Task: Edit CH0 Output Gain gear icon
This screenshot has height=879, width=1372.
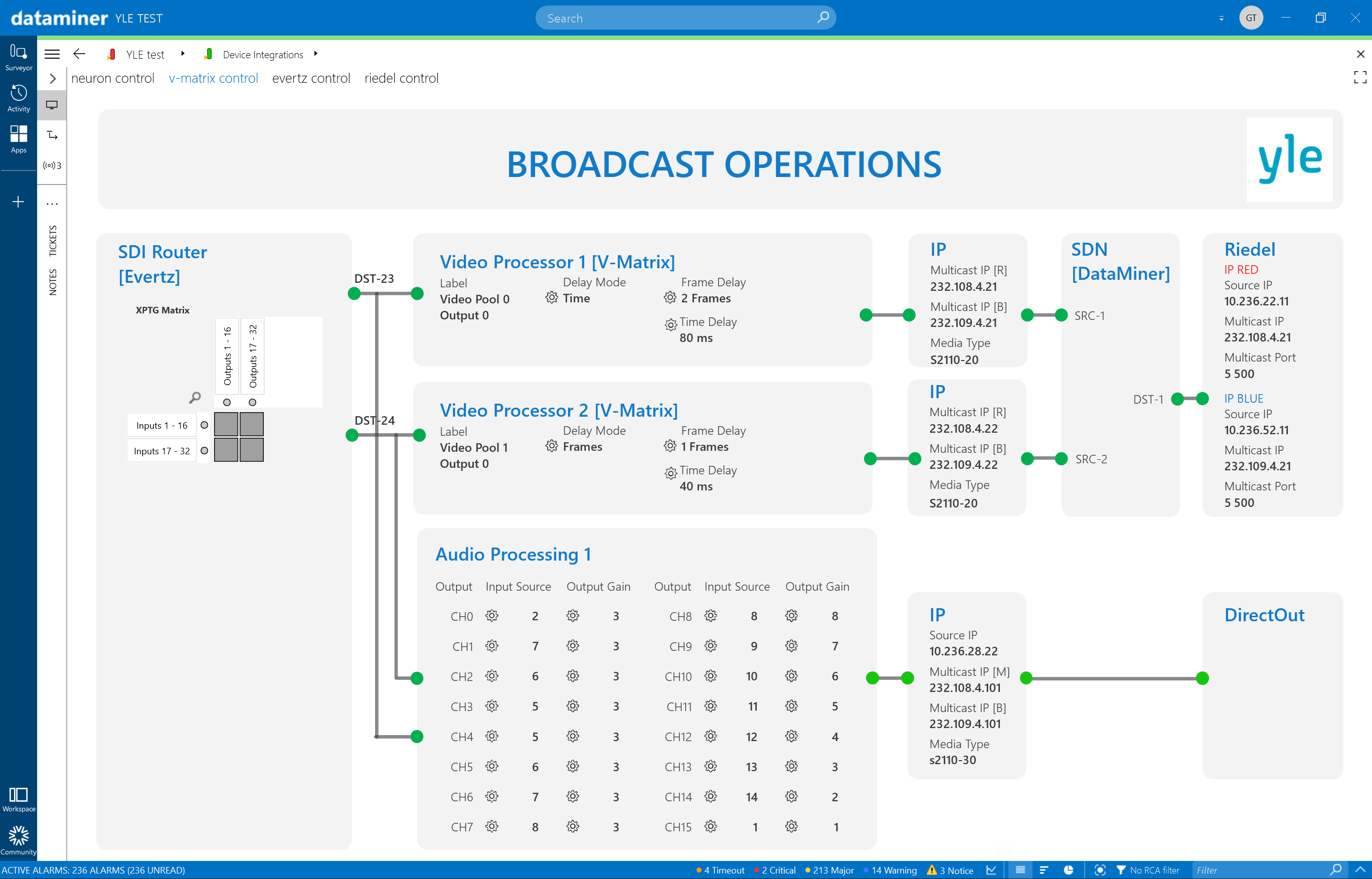Action: 573,615
